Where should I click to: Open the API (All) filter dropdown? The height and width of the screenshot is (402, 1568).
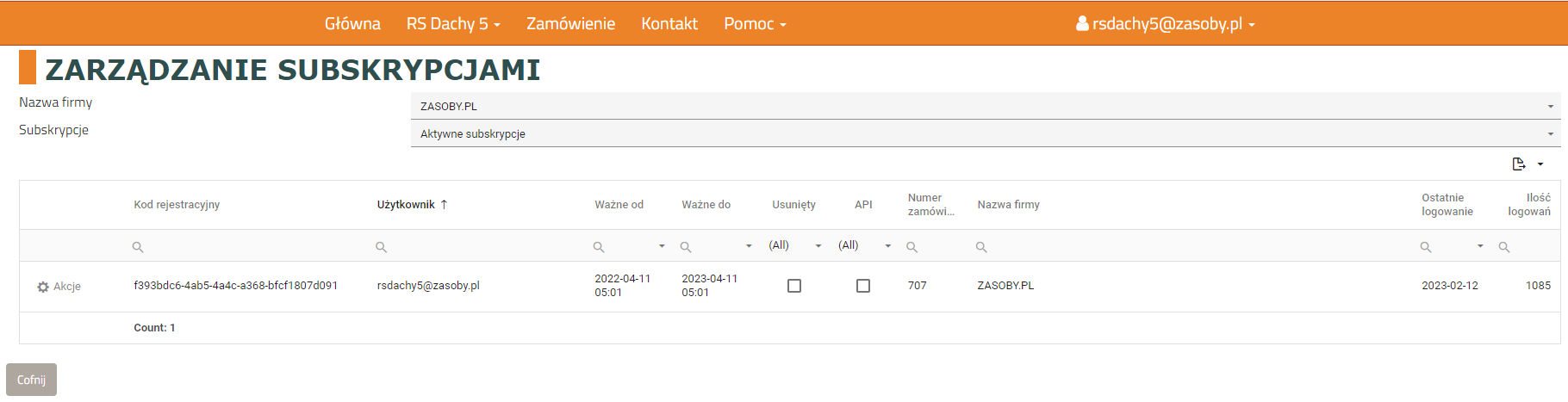point(887,246)
